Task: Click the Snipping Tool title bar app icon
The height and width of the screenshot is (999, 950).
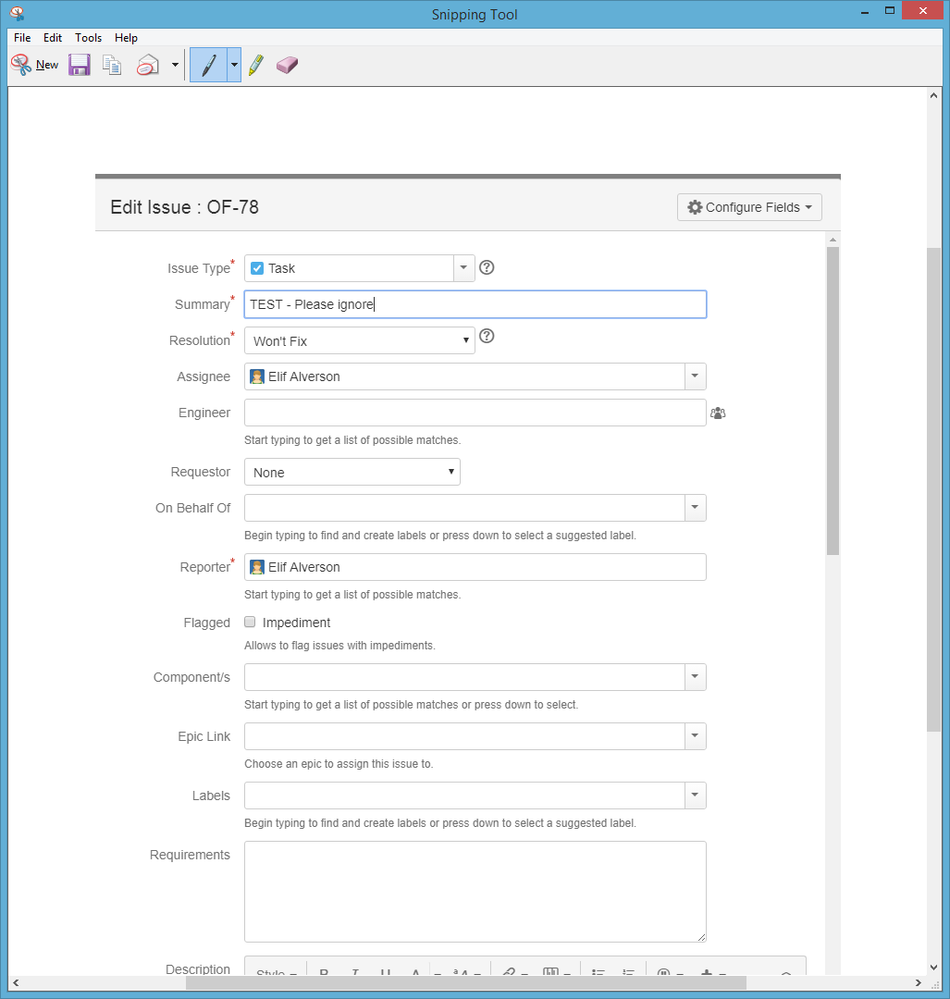Action: click(18, 13)
